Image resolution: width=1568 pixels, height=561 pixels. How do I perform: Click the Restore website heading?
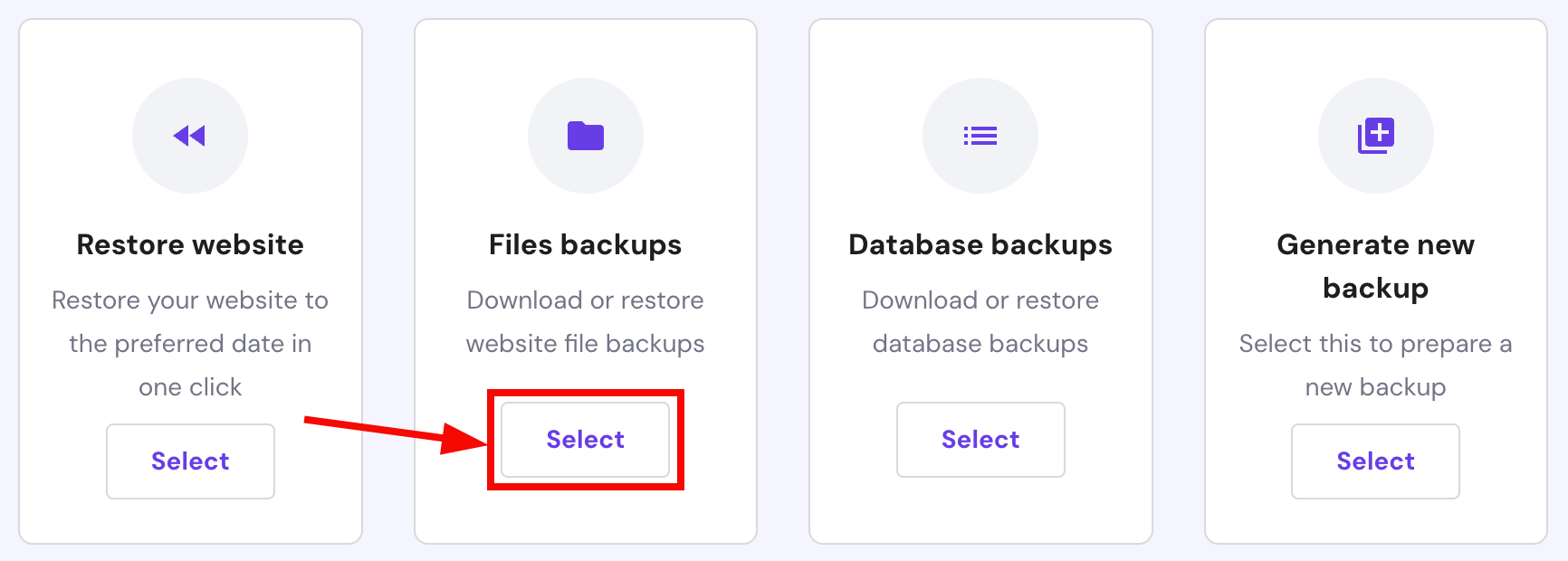tap(190, 245)
